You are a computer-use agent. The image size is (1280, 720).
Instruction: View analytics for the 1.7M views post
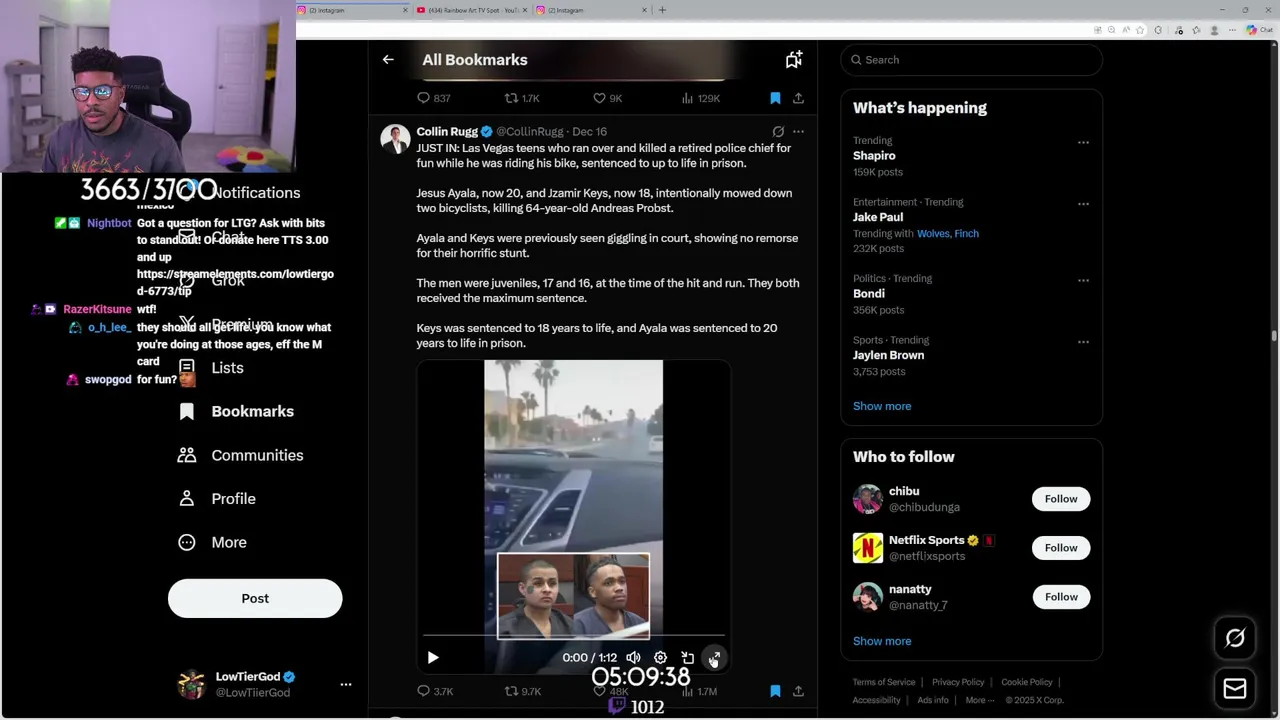click(699, 691)
